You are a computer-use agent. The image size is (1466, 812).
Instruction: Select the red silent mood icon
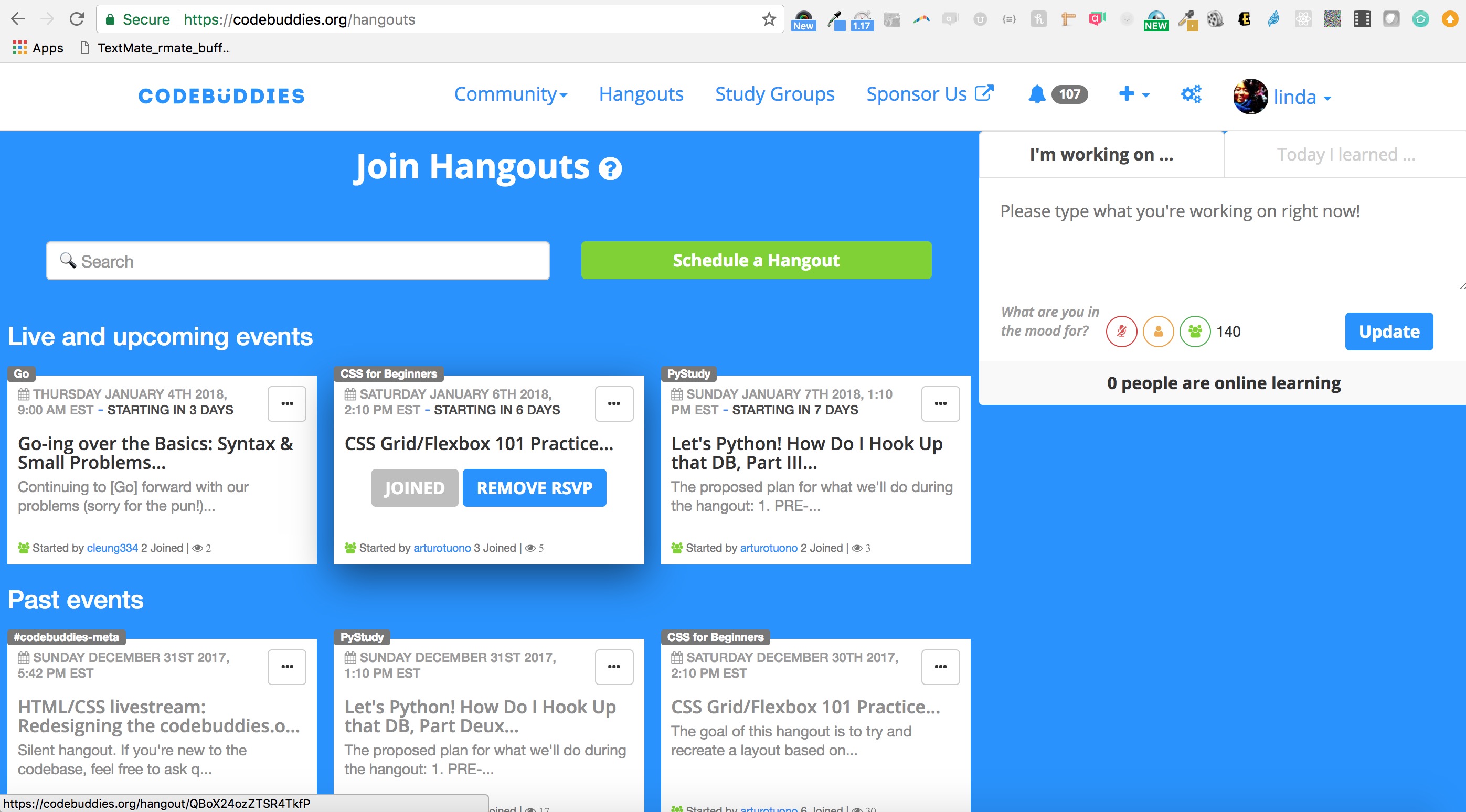point(1121,331)
